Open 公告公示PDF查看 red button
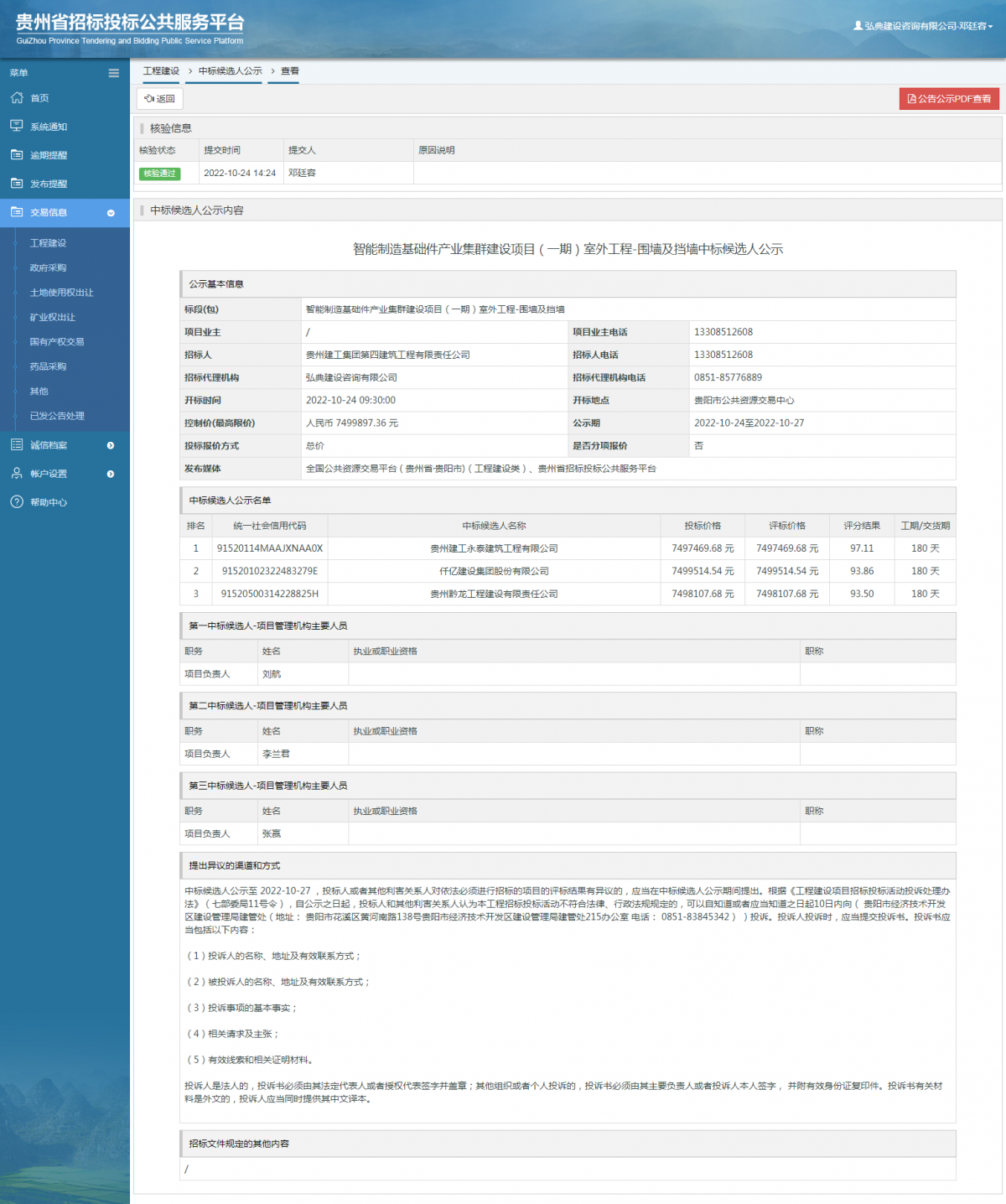 (949, 98)
